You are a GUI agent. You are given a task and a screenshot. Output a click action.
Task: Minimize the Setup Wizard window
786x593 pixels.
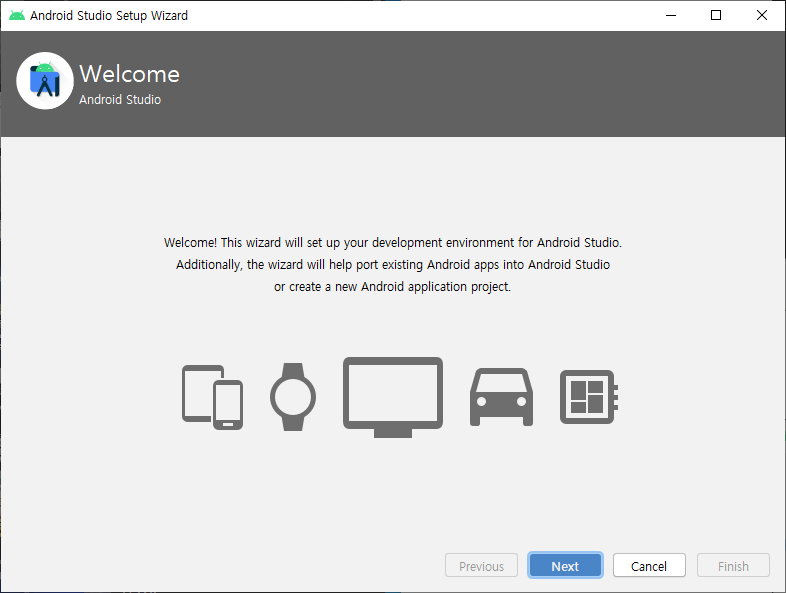point(671,16)
